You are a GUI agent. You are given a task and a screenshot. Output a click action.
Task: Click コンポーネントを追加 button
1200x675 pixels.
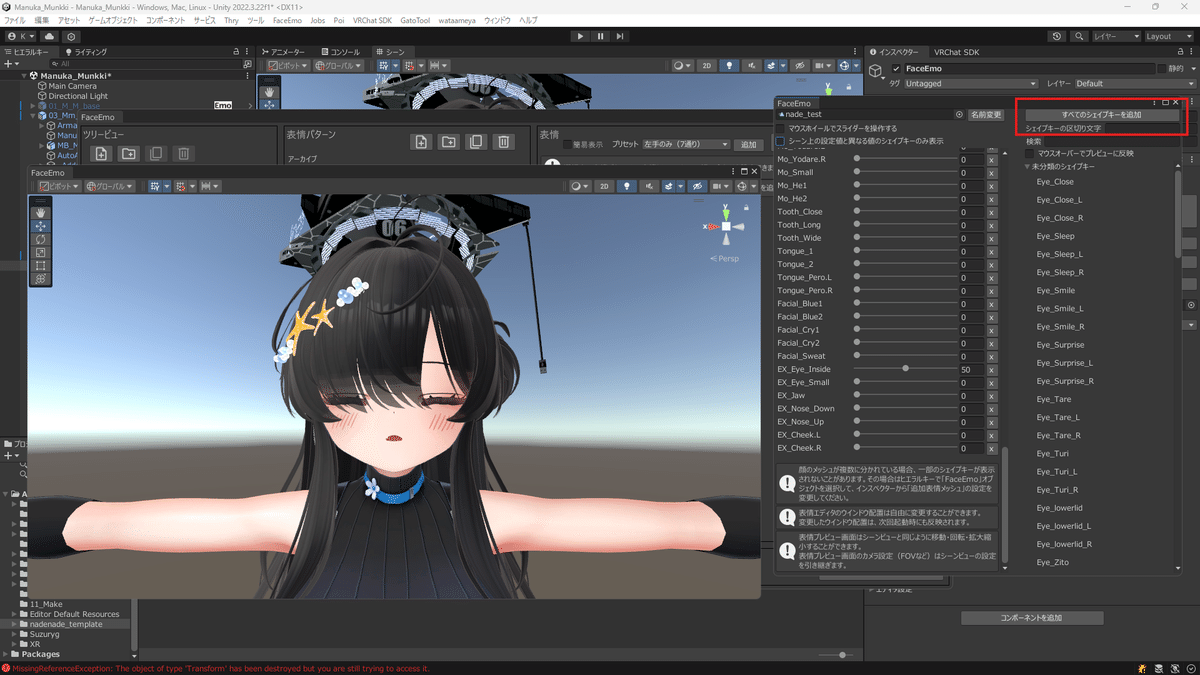[x=1032, y=618]
